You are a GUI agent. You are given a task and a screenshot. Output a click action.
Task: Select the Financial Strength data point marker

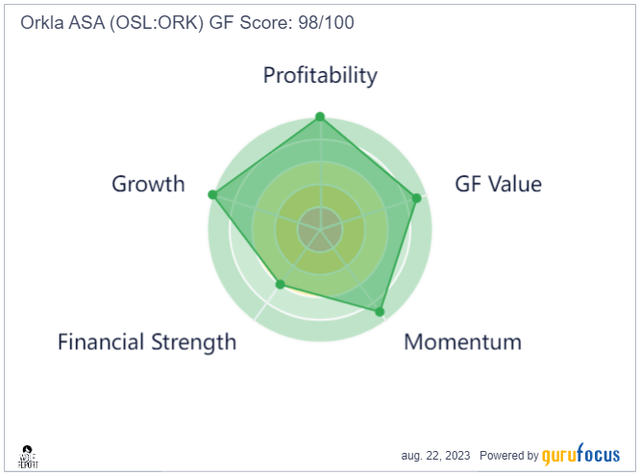click(280, 285)
